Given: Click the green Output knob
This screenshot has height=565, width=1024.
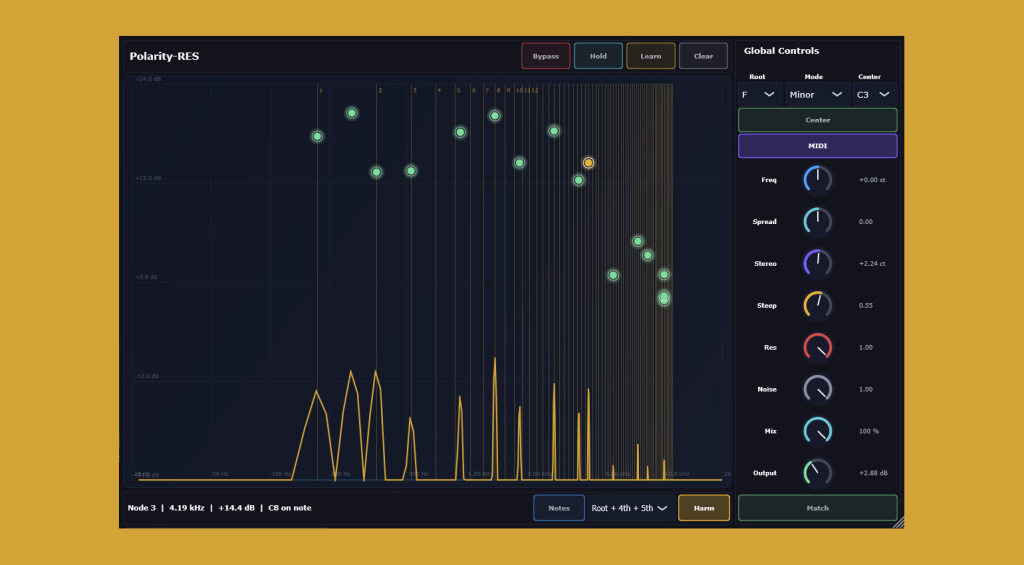Looking at the screenshot, I should [817, 473].
